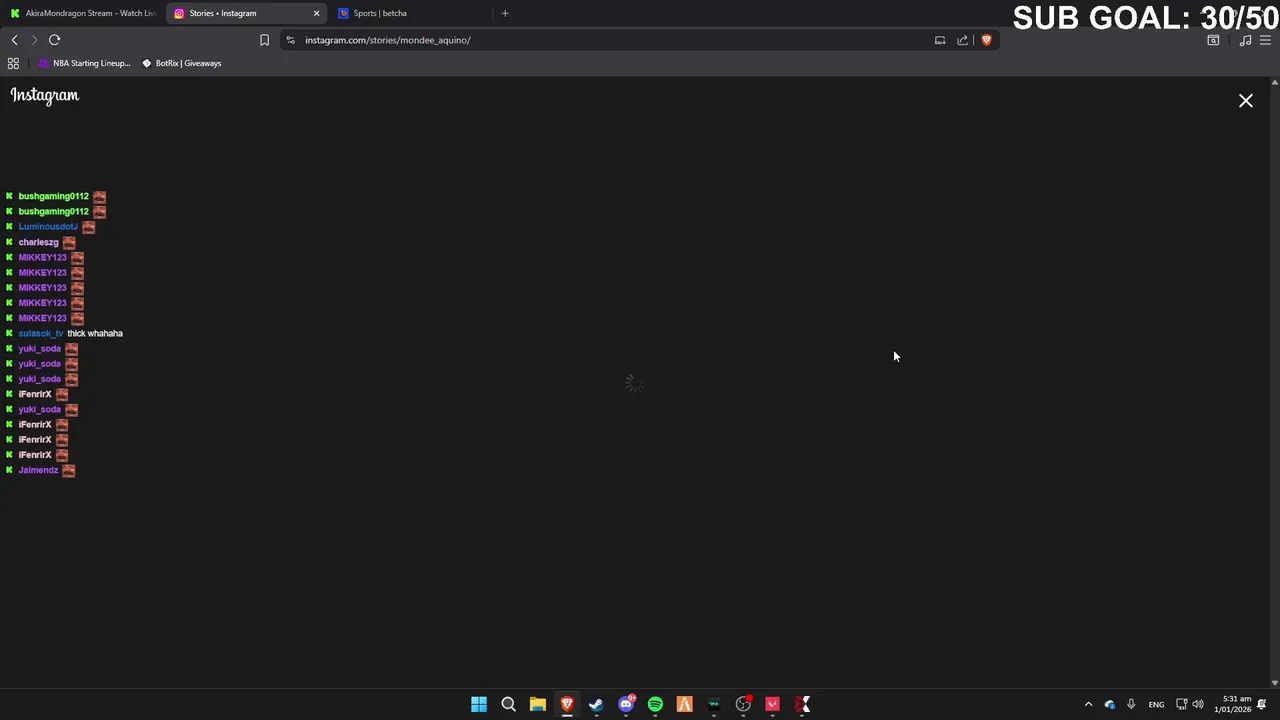This screenshot has height=720, width=1280.
Task: Switch to AkiraMondragon Stream tab
Action: pos(82,13)
